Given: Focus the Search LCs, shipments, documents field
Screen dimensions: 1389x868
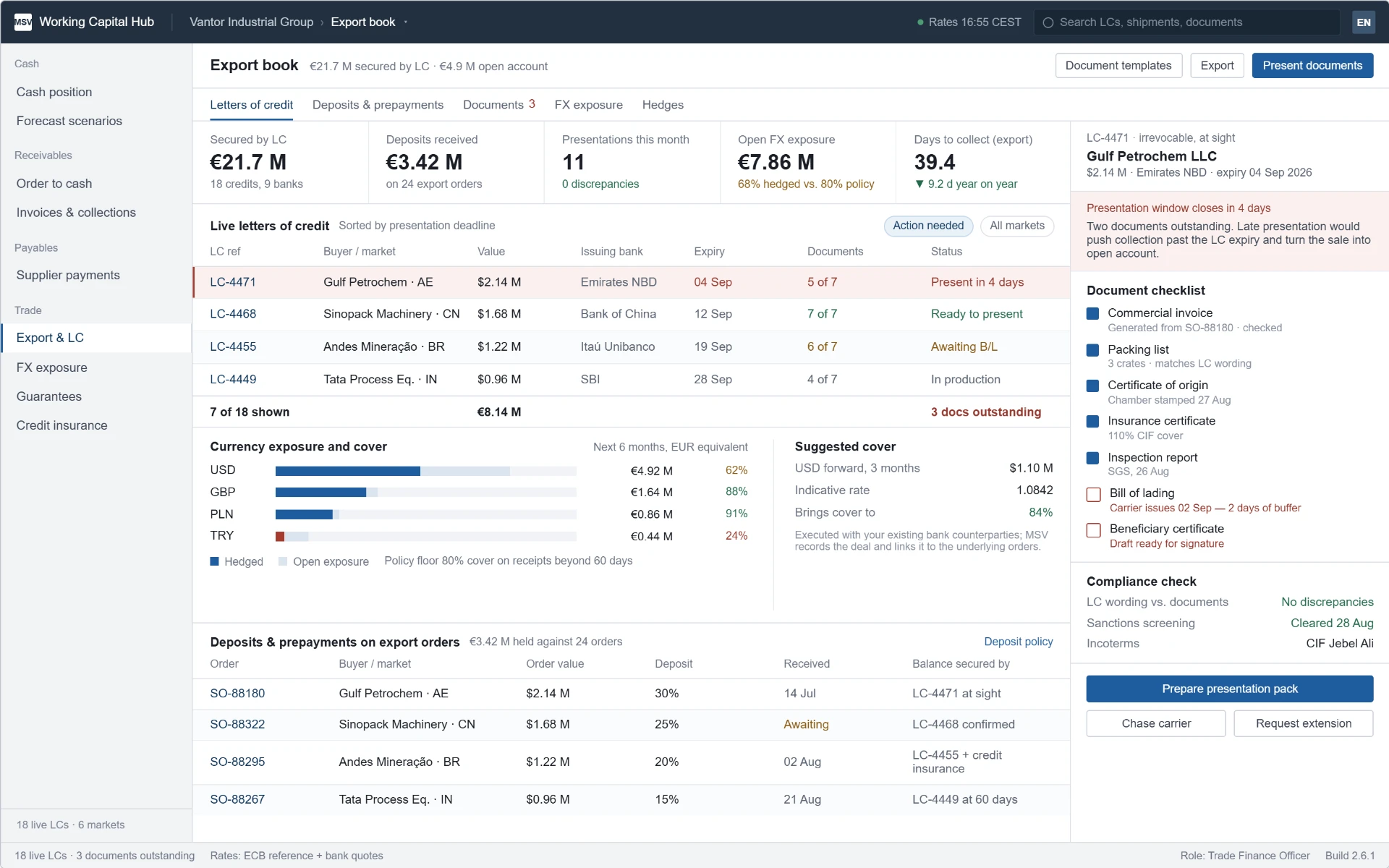Looking at the screenshot, I should point(1186,22).
